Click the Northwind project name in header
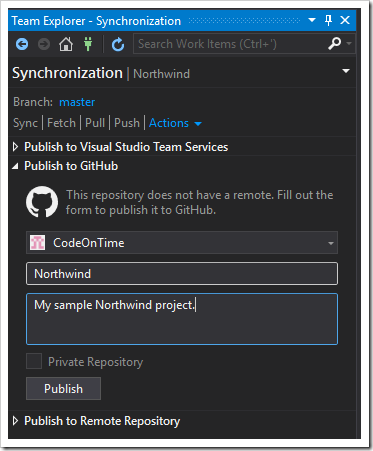The width and height of the screenshot is (373, 451). [161, 74]
